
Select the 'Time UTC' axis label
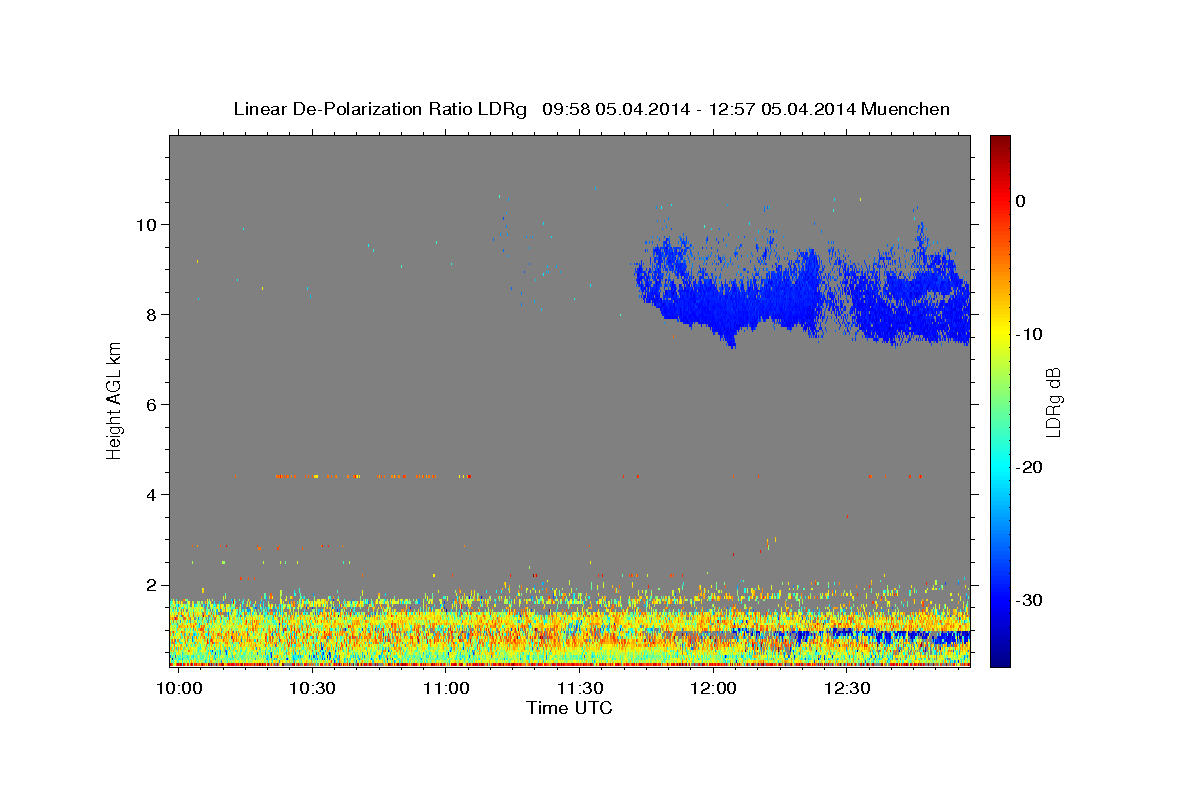tap(569, 708)
